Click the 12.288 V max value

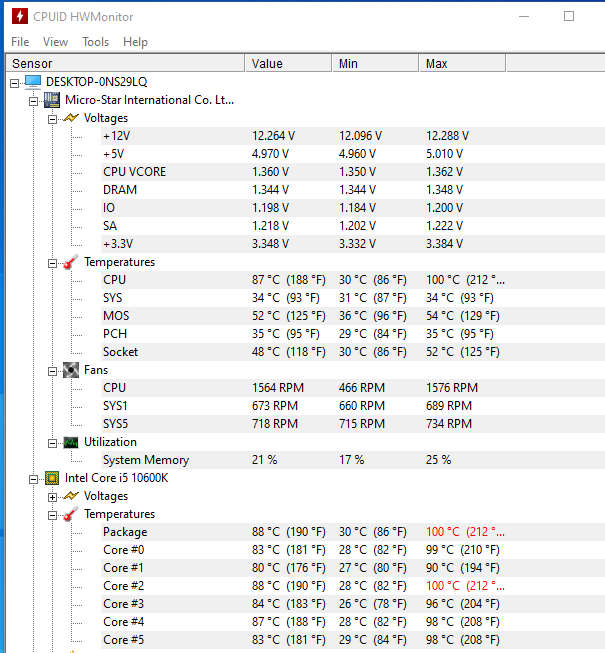click(x=447, y=136)
